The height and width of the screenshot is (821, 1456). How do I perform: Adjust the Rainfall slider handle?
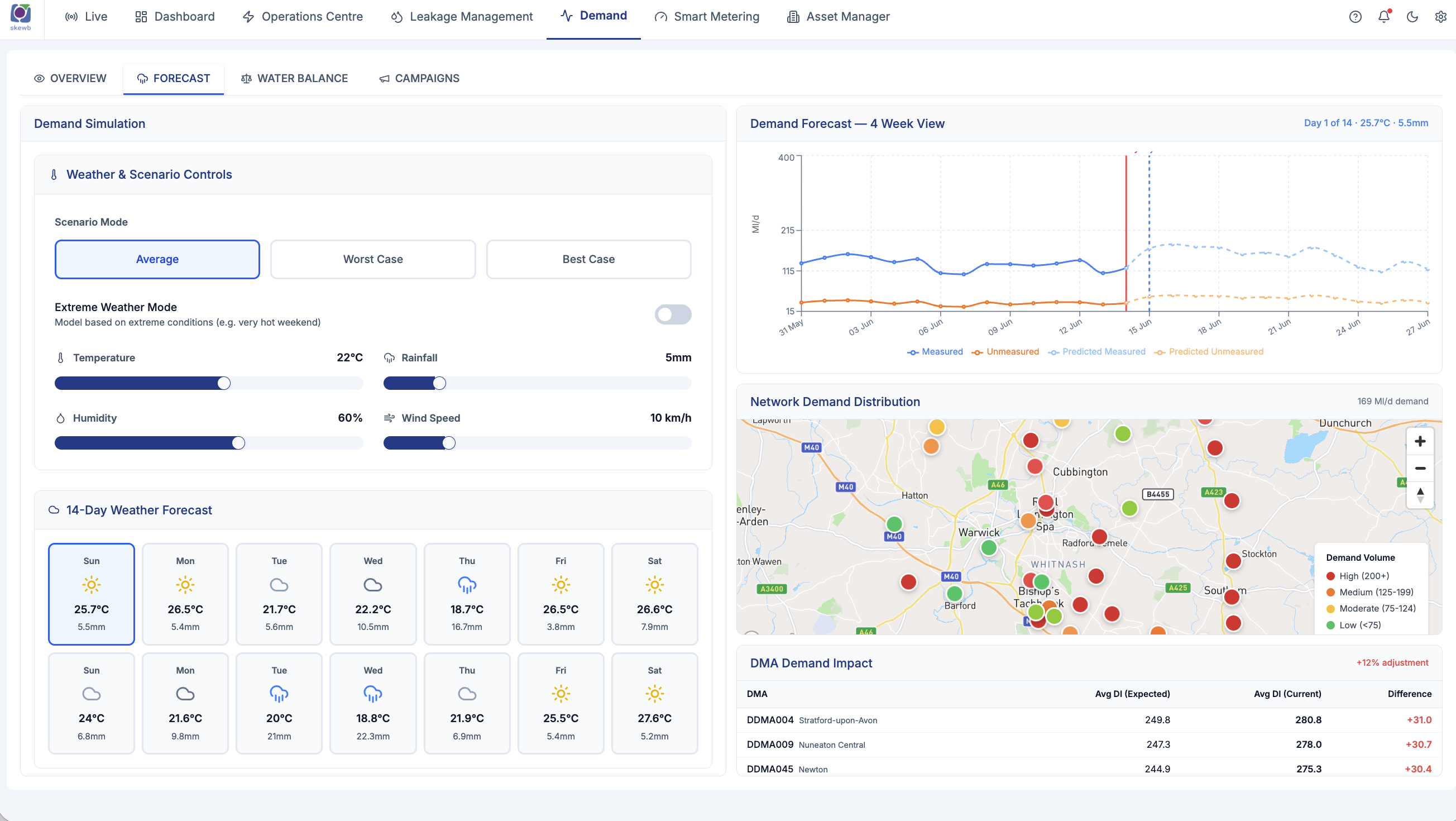(x=439, y=383)
